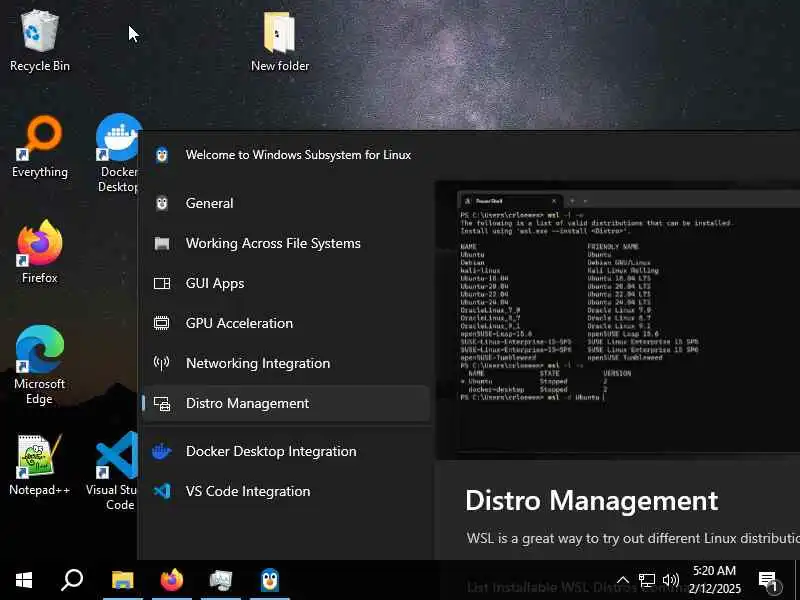
Task: Select the Distro Management sidebar item
Action: coord(286,403)
